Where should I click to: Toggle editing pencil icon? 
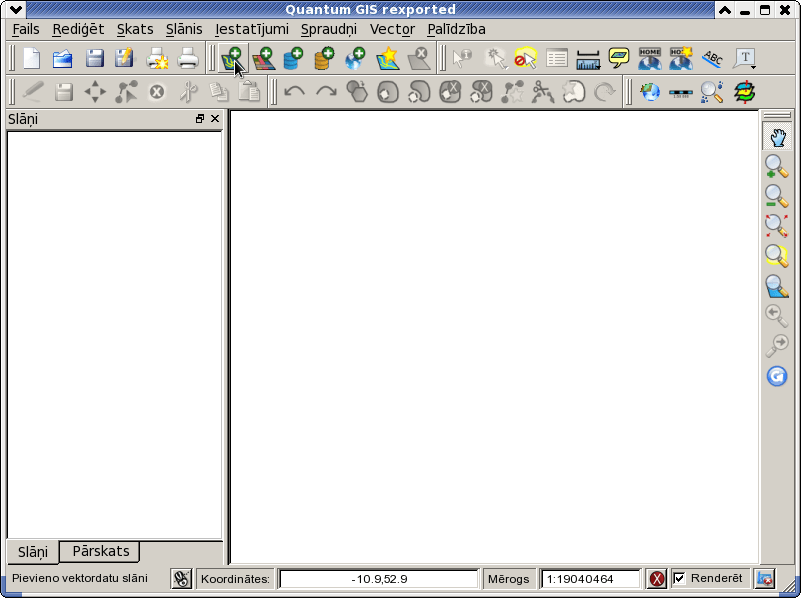click(x=33, y=92)
